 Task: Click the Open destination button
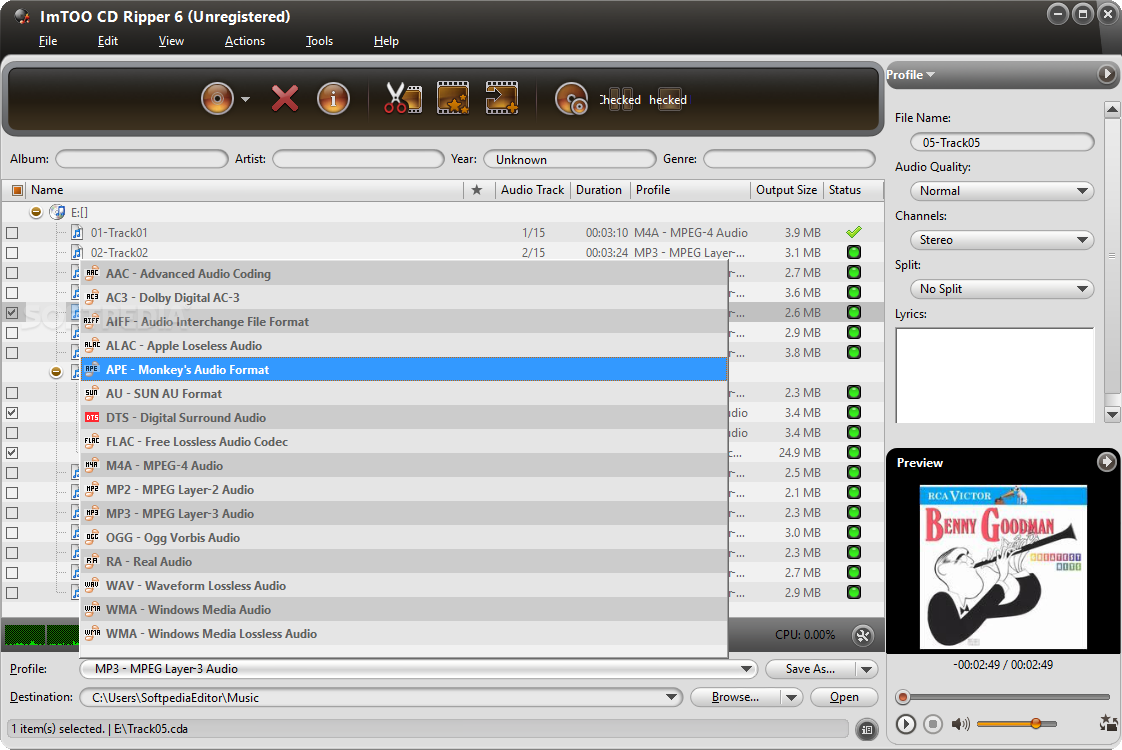(844, 697)
